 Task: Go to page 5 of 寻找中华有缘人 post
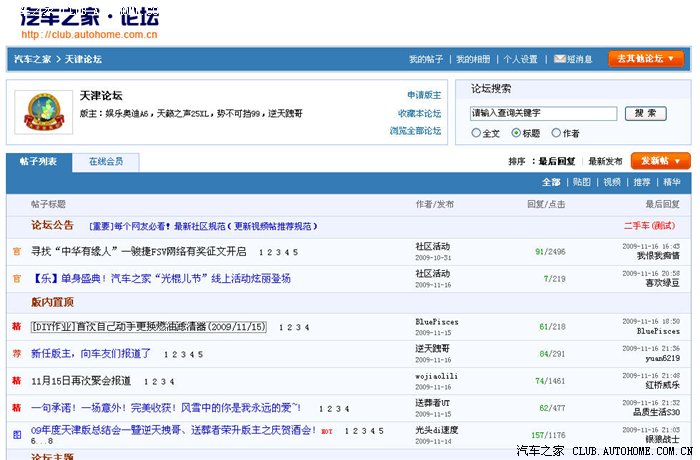click(296, 252)
